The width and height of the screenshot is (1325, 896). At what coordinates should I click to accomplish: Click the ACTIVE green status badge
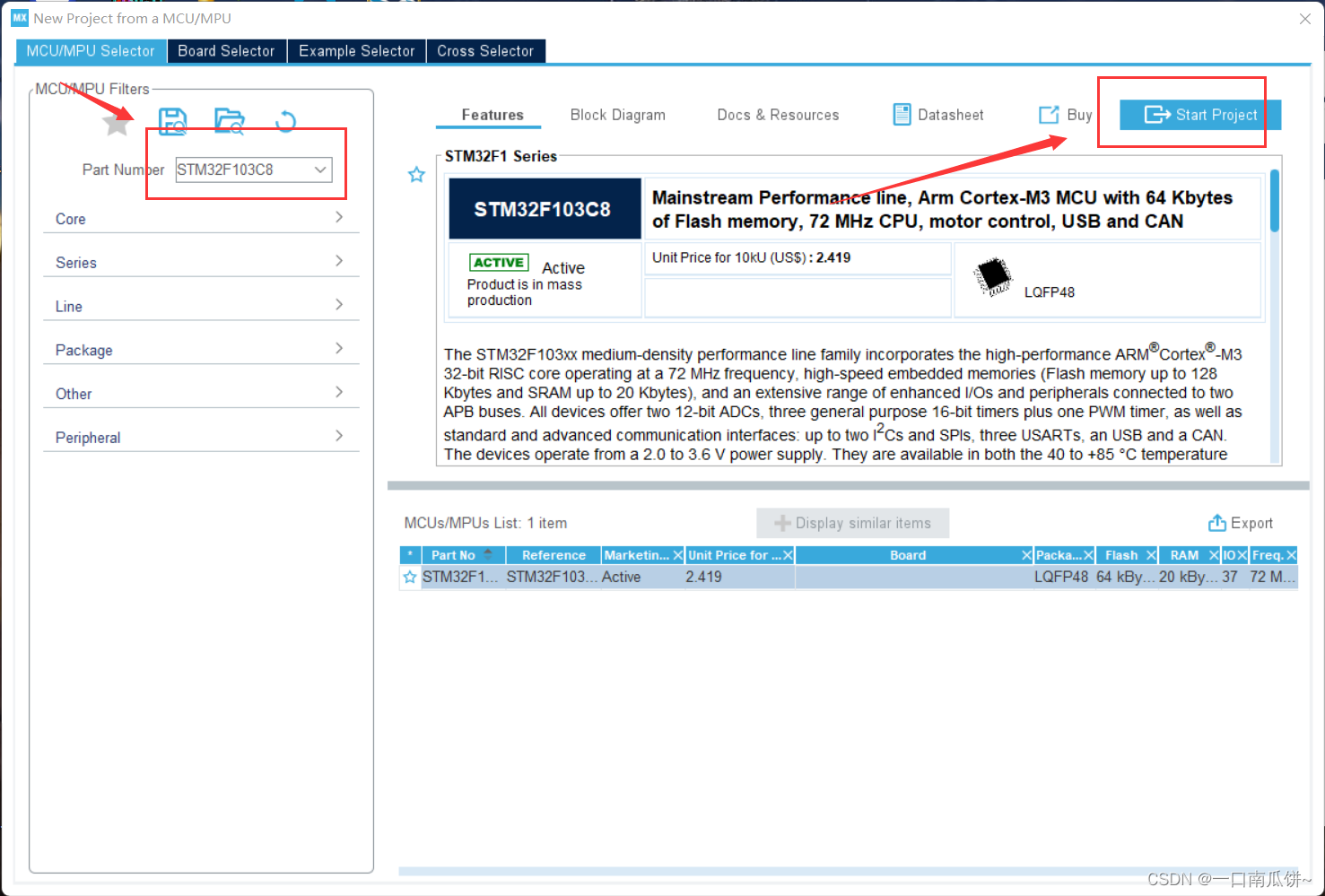point(499,262)
